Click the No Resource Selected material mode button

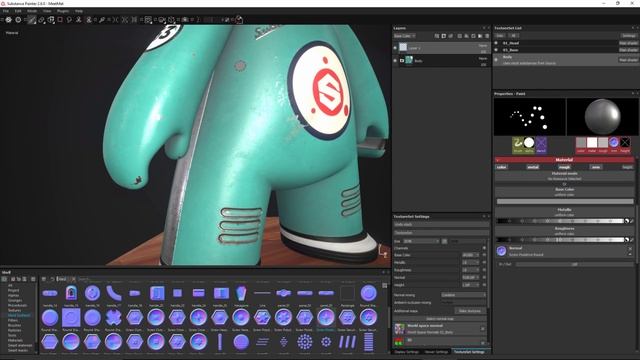pyautogui.click(x=565, y=176)
